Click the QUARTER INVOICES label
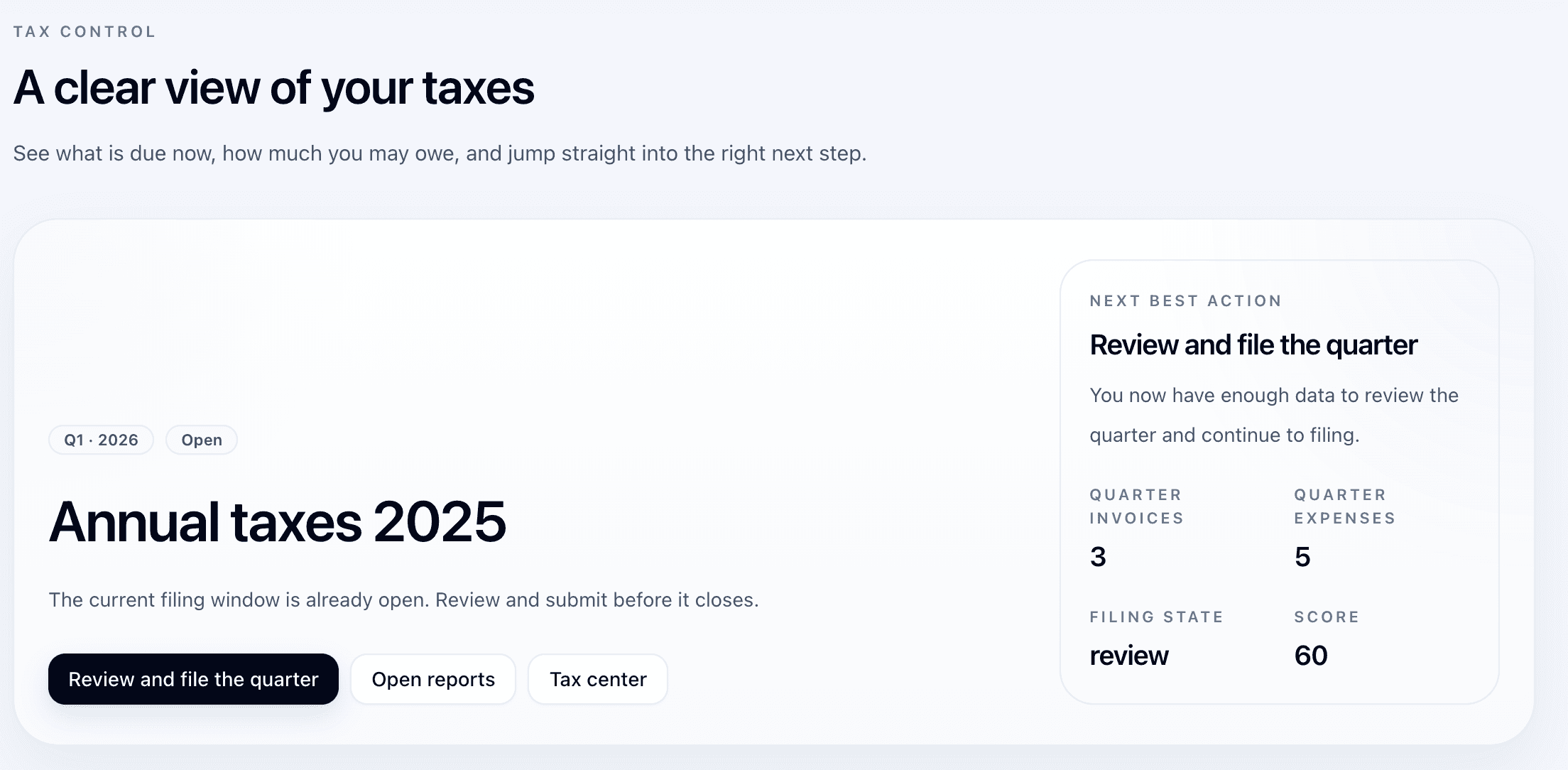1568x770 pixels. tap(1136, 506)
